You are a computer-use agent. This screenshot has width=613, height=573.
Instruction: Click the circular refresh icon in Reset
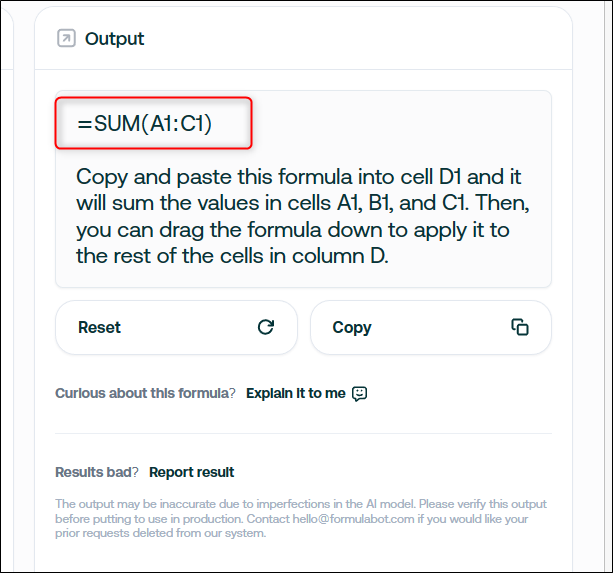[x=266, y=327]
